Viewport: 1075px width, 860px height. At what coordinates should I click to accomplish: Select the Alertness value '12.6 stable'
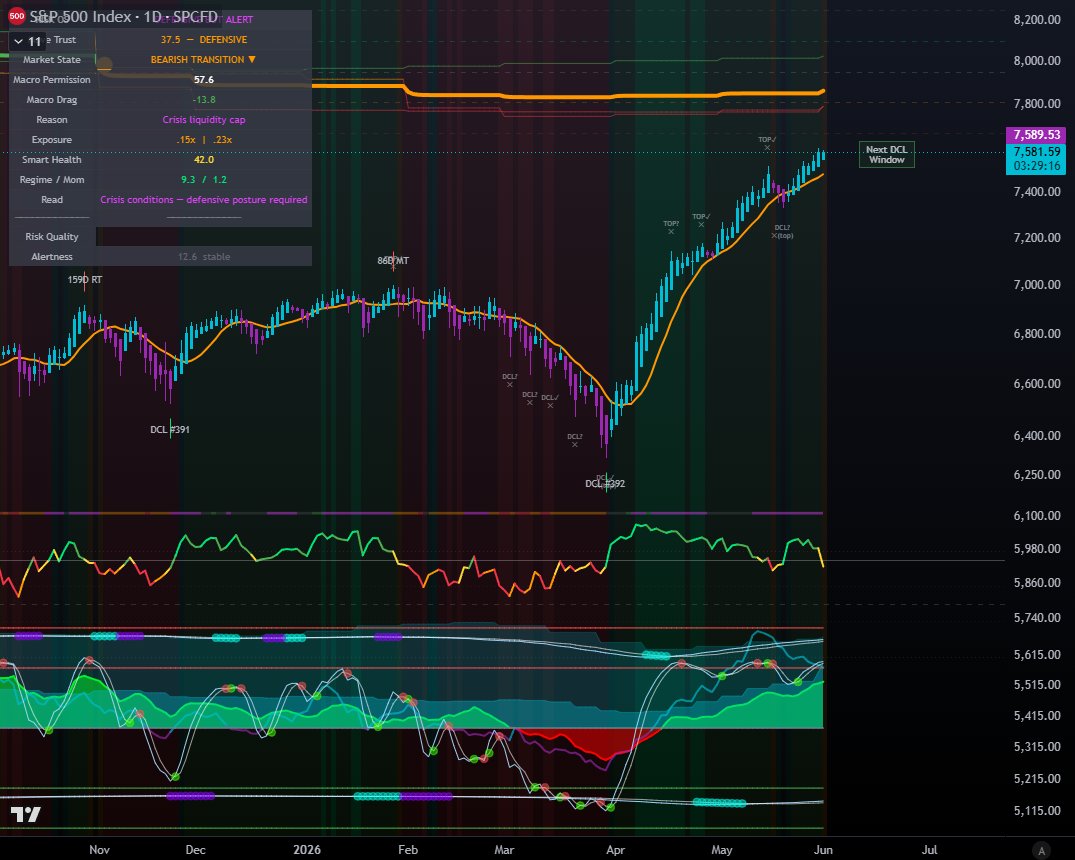[x=204, y=256]
